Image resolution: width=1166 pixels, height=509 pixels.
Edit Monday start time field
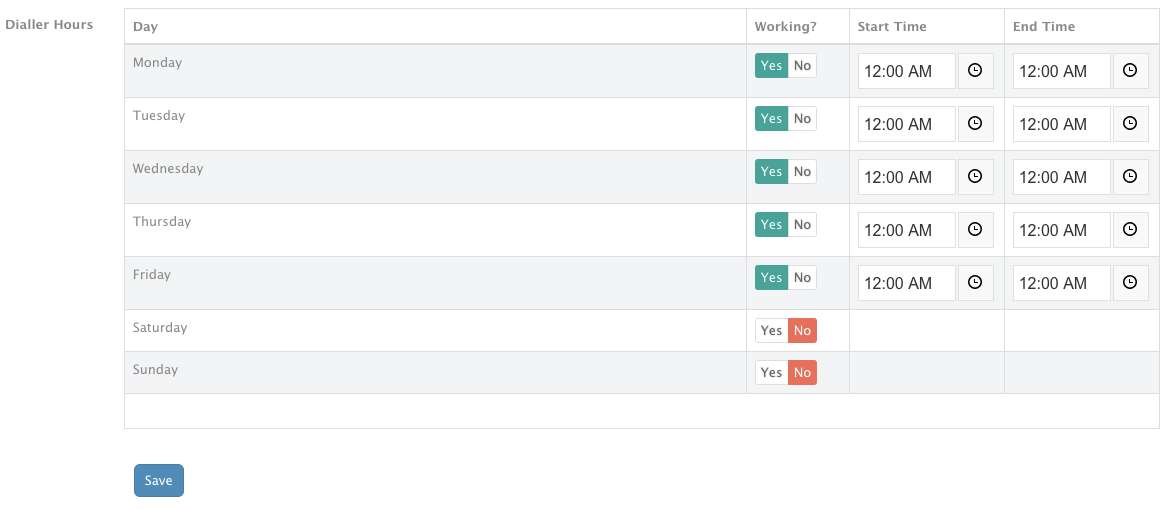[907, 71]
